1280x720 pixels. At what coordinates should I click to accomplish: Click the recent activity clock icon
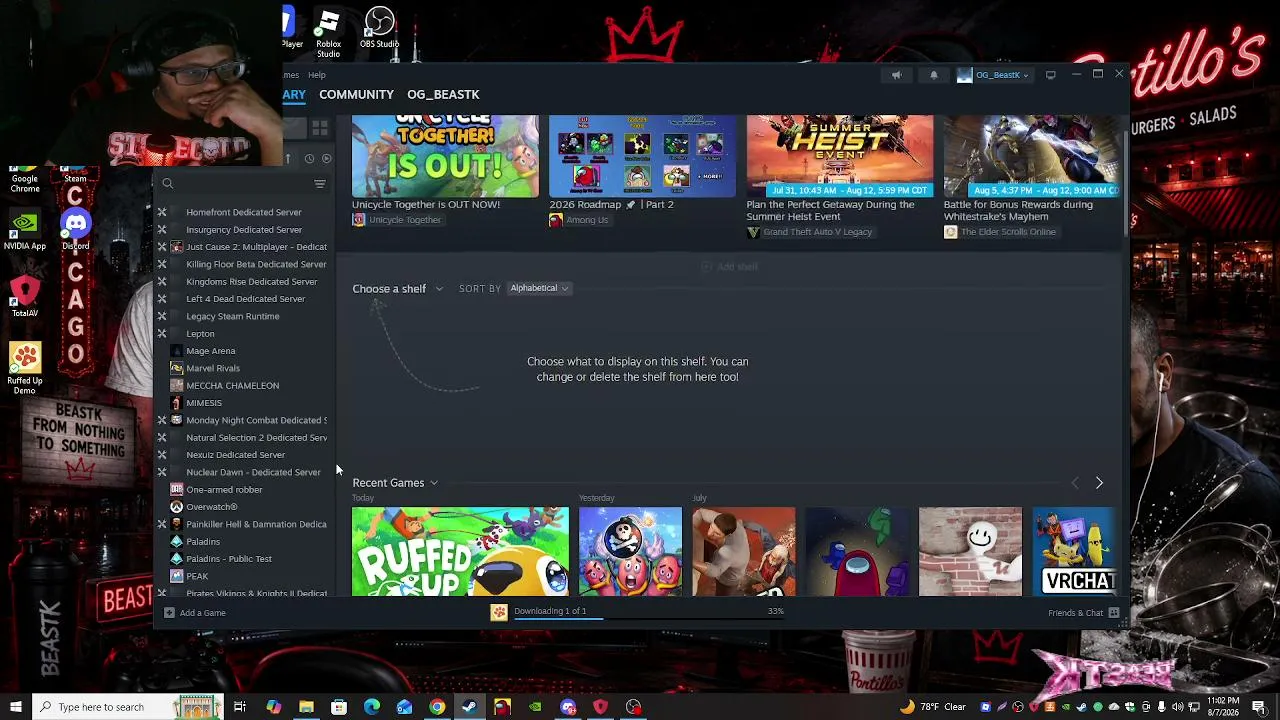point(309,159)
